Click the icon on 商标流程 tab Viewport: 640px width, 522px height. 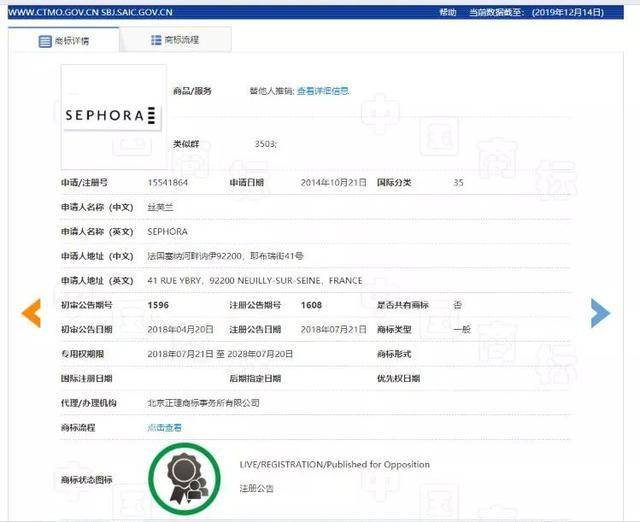point(156,40)
